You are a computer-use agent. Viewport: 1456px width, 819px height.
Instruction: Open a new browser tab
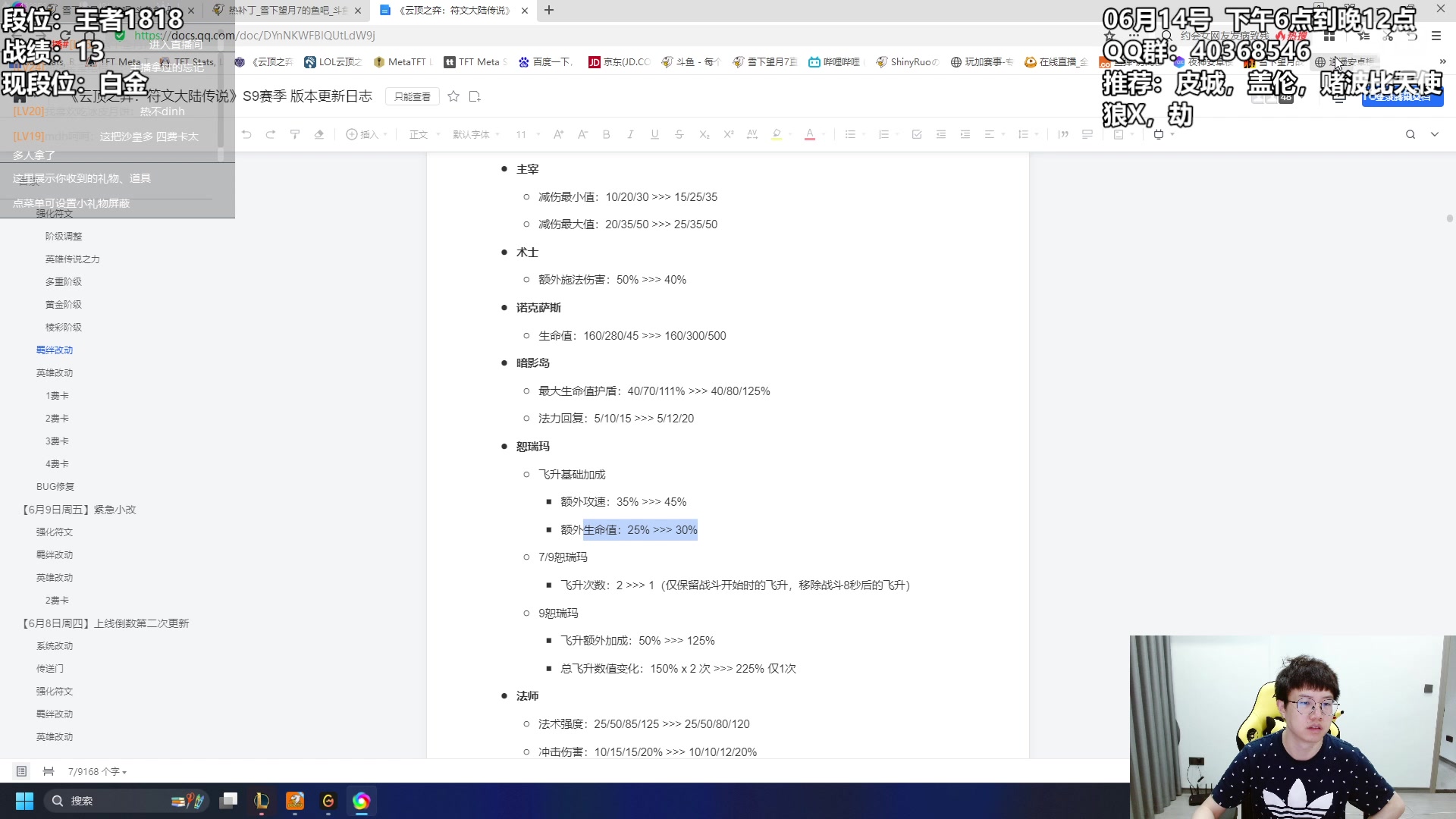tap(549, 10)
